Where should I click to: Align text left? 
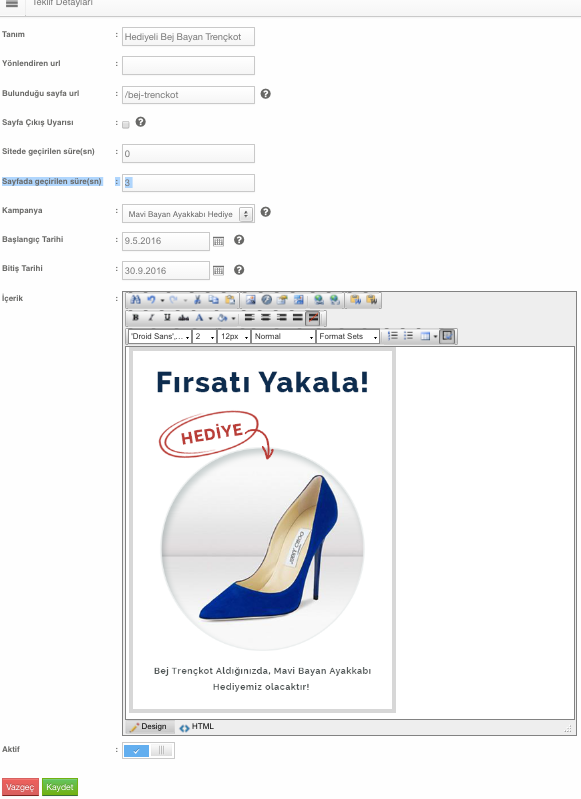(x=250, y=318)
